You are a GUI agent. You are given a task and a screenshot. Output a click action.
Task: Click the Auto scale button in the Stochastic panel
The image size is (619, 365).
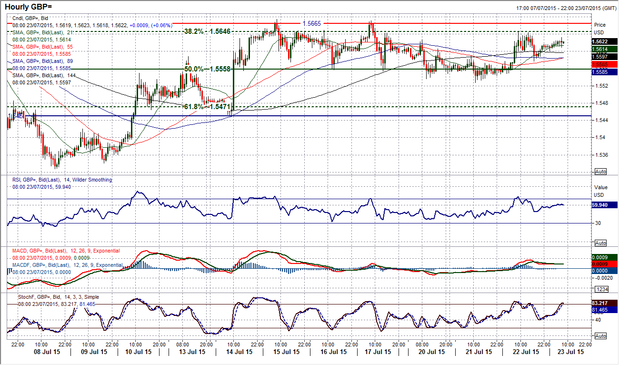pyautogui.click(x=600, y=336)
